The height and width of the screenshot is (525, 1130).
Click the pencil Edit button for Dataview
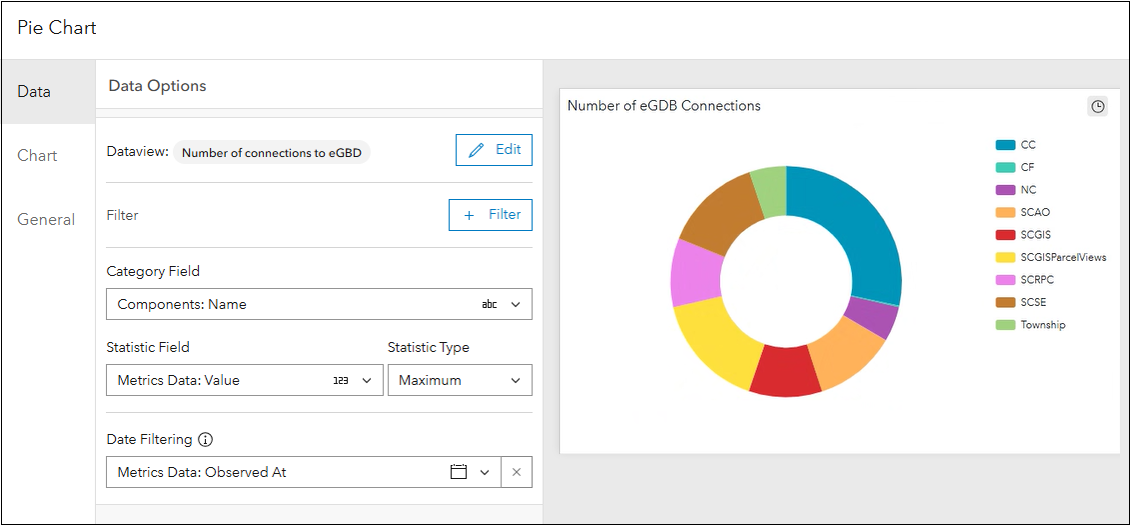pyautogui.click(x=494, y=150)
